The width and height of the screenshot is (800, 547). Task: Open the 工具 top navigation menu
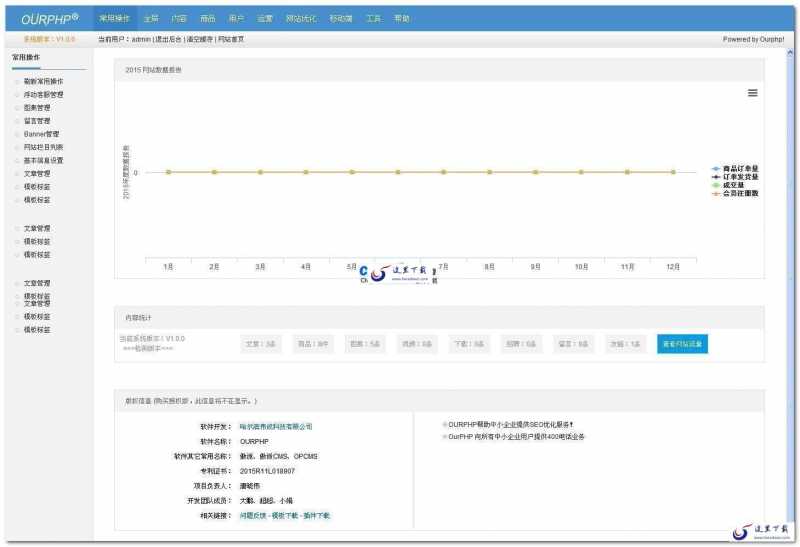click(x=373, y=18)
